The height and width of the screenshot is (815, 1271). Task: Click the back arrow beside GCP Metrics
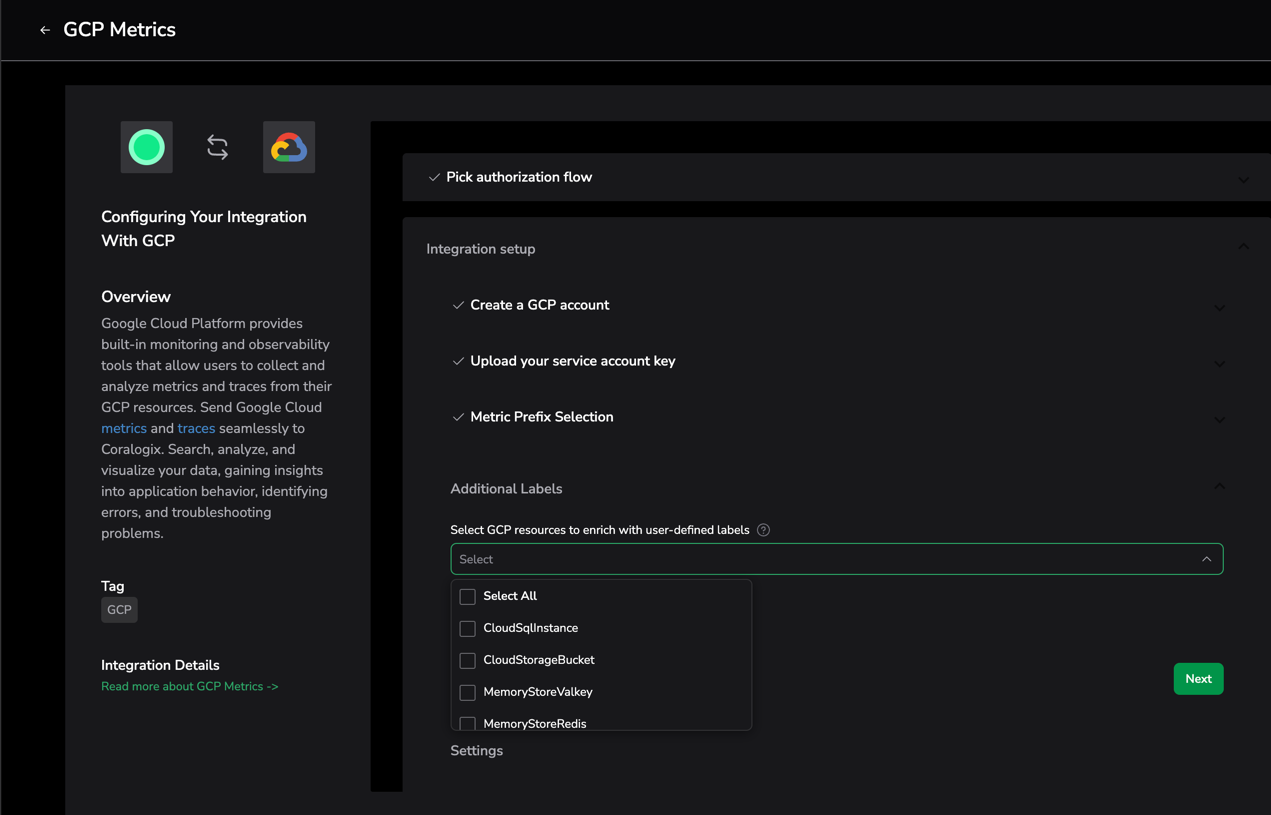pos(45,30)
